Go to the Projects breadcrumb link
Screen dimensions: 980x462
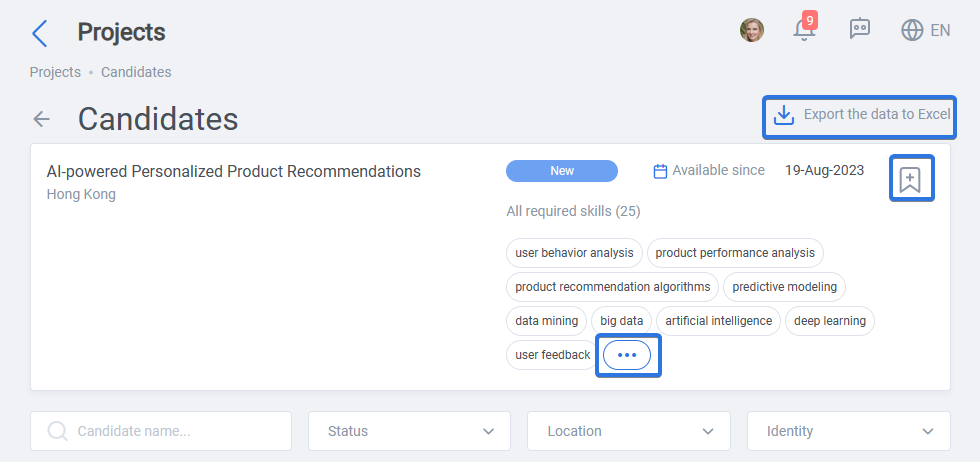[x=55, y=72]
